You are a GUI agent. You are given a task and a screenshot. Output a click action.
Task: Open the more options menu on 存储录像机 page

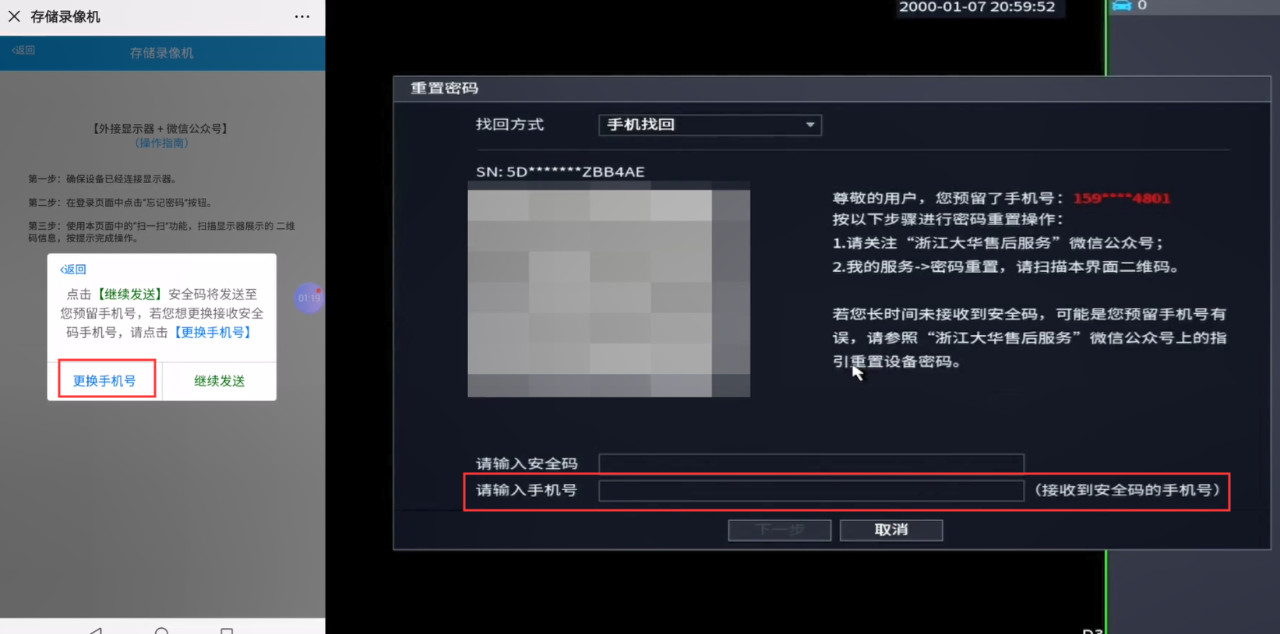[x=302, y=16]
